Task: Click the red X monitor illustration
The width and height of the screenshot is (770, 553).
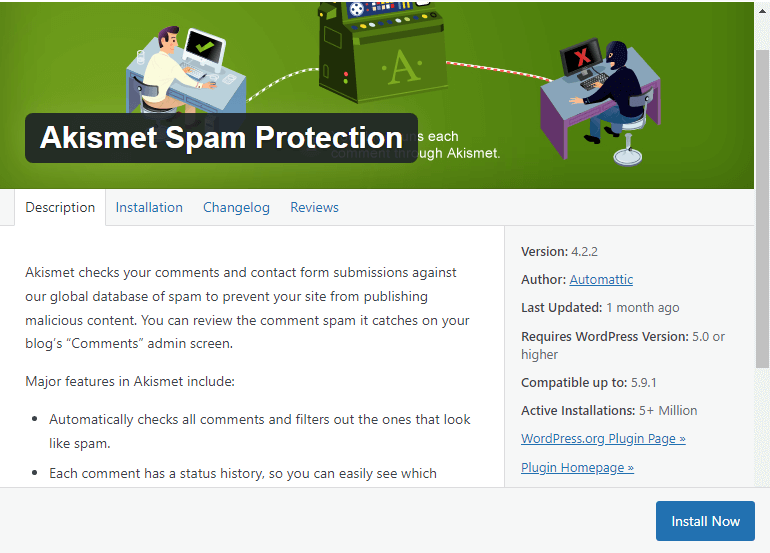Action: [x=582, y=58]
